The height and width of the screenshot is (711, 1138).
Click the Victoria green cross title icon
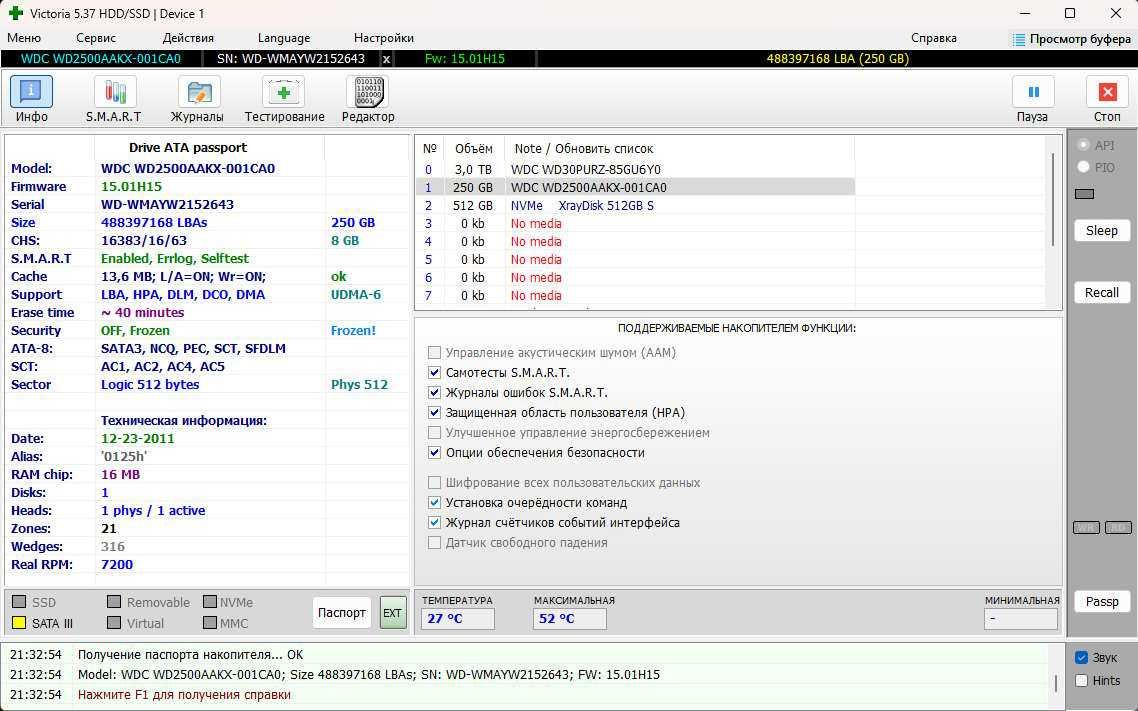tap(15, 13)
